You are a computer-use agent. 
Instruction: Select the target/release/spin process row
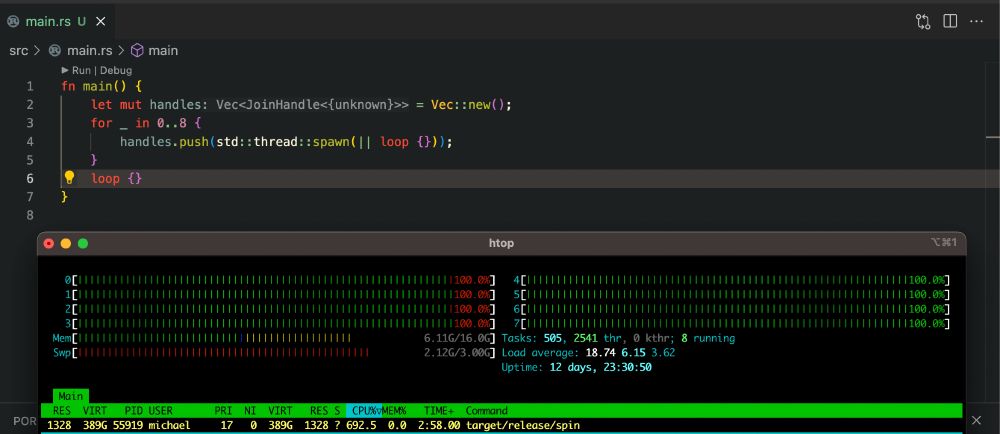coord(502,425)
